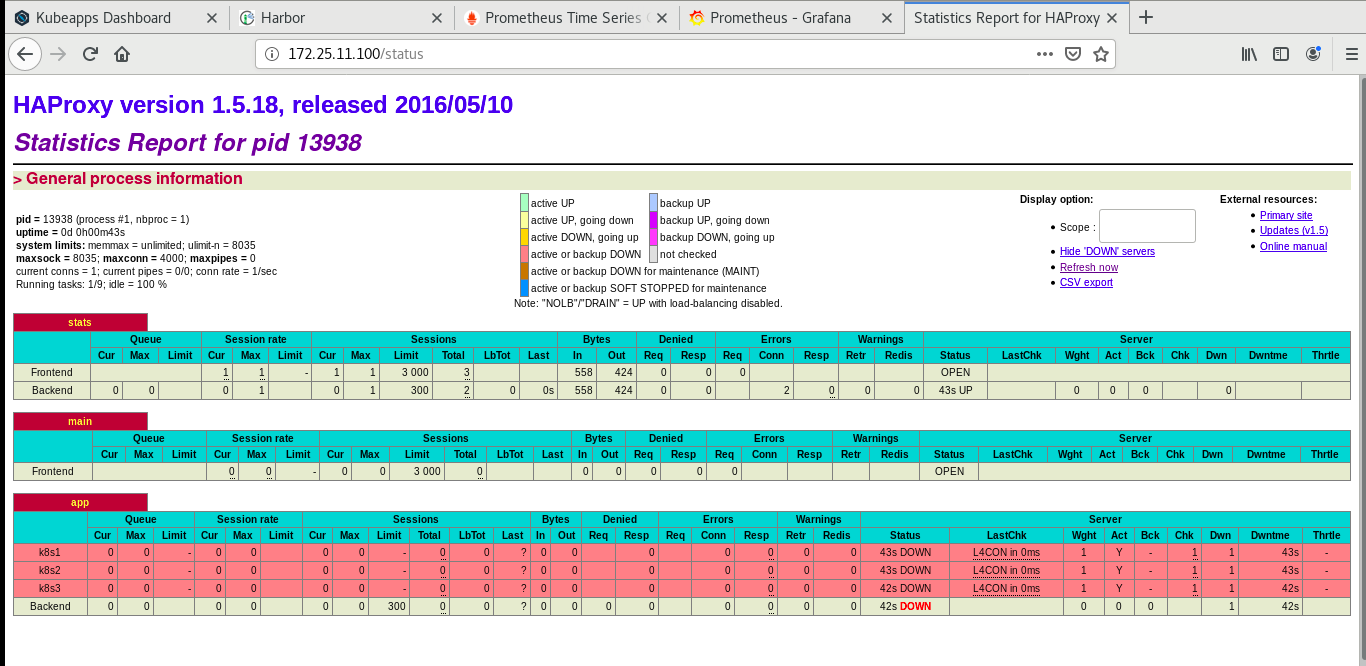Screen dimensions: 1366x666
Task: Open the Library icon in toolbar
Action: point(1249,54)
